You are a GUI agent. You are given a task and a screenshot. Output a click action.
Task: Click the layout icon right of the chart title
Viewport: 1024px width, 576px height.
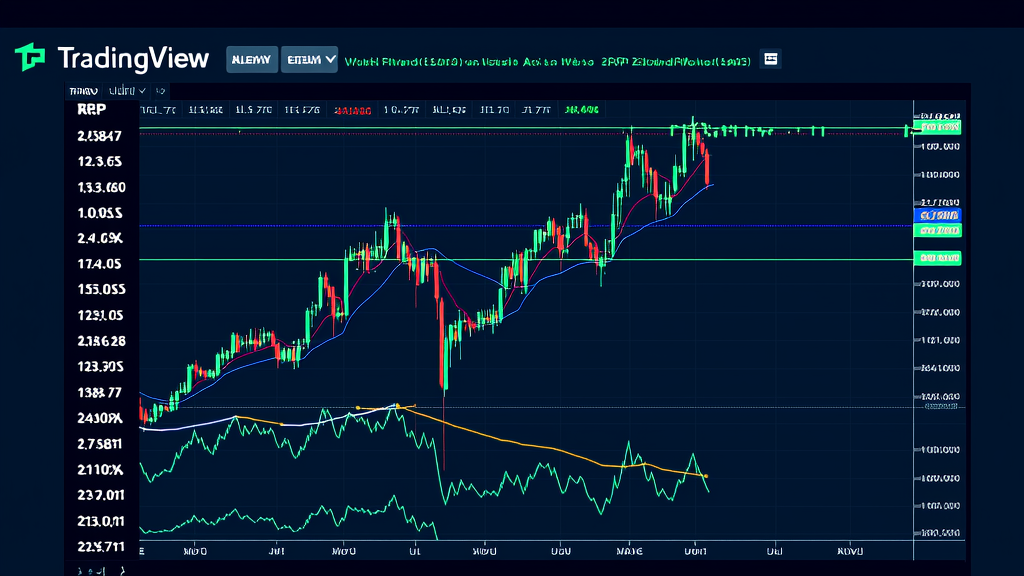[770, 59]
